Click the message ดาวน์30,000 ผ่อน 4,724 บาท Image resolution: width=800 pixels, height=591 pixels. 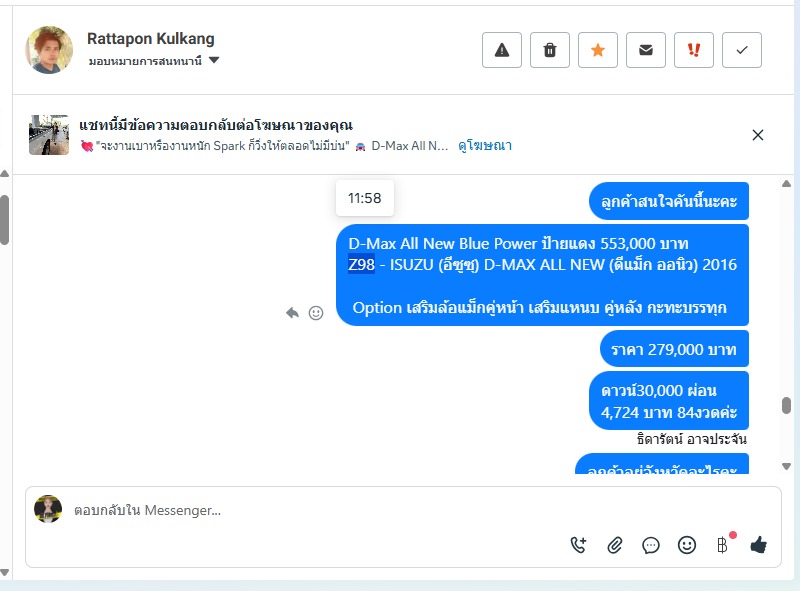tap(668, 401)
